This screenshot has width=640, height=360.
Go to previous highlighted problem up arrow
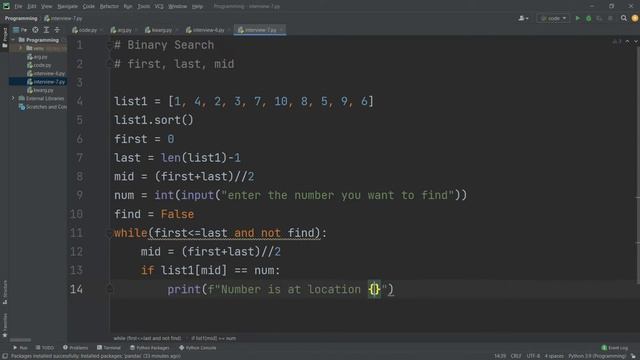(x=627, y=42)
